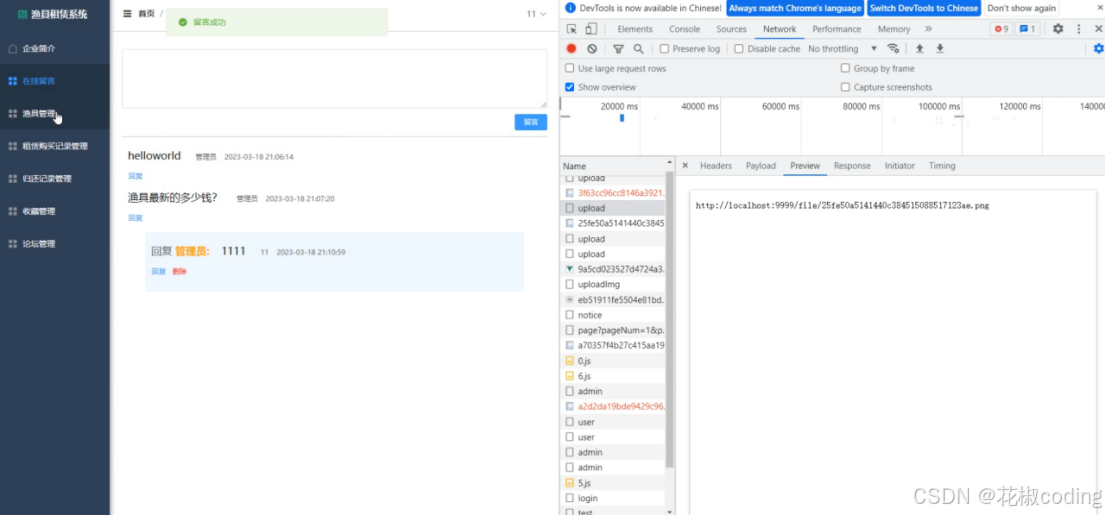Enable Group by frame

(x=845, y=68)
